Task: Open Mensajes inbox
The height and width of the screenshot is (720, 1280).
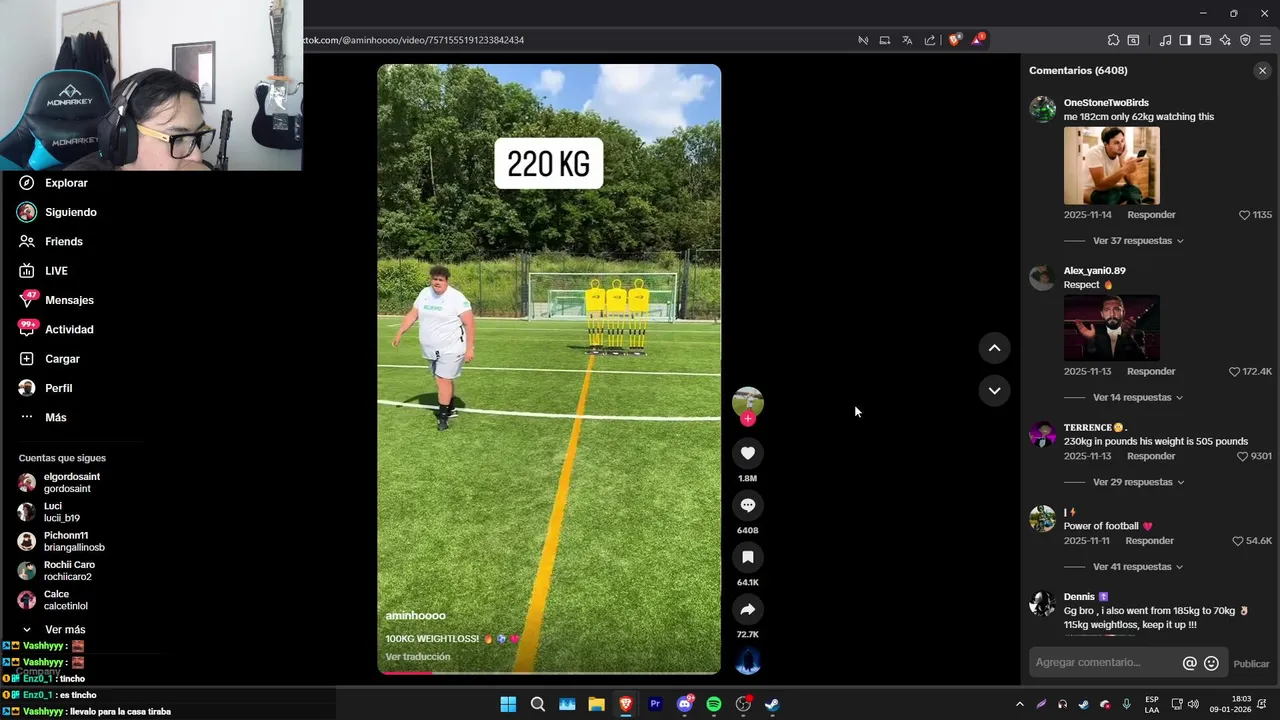Action: [56, 300]
